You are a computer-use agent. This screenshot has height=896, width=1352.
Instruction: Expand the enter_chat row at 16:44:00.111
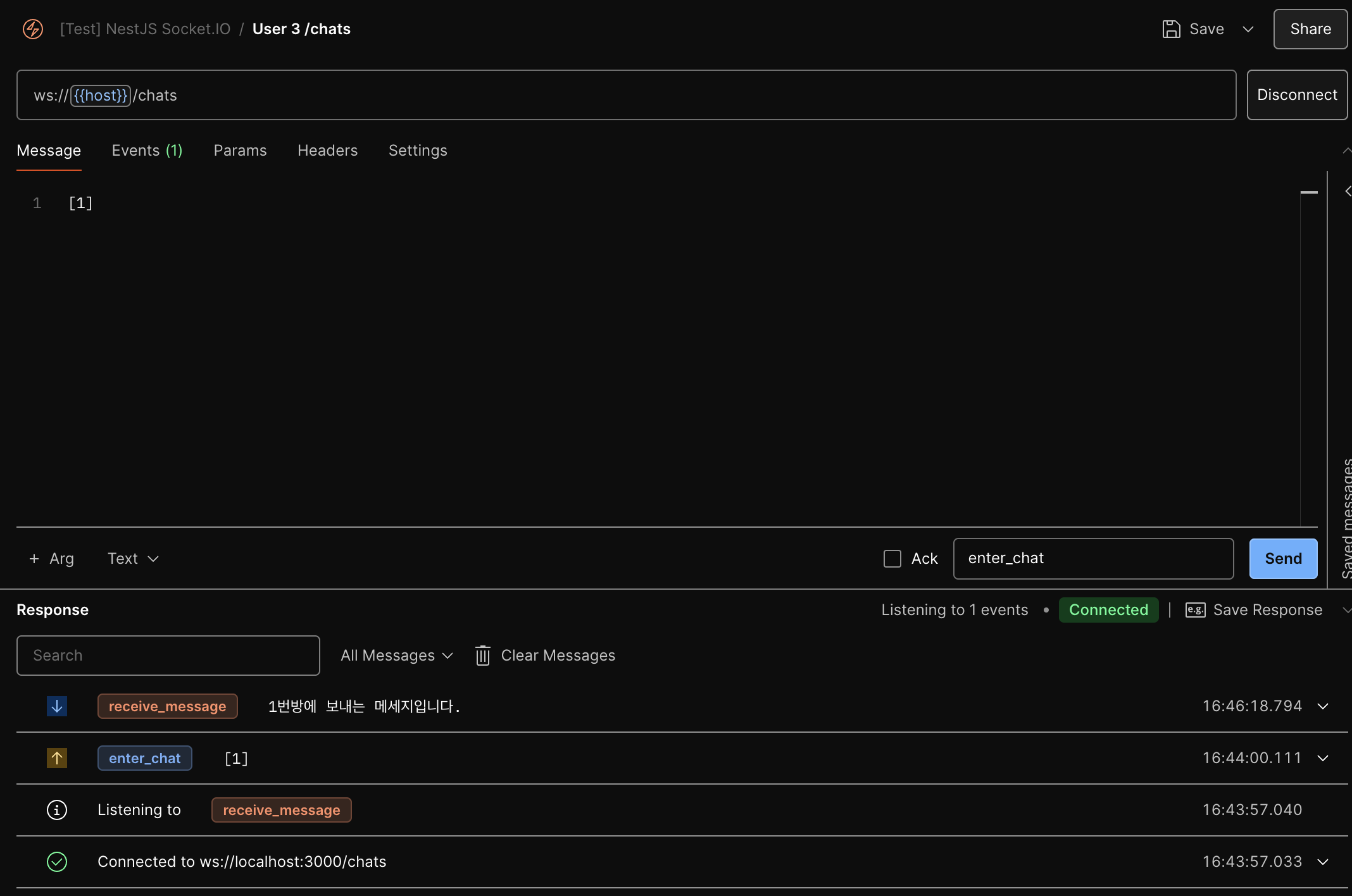[x=1323, y=758]
